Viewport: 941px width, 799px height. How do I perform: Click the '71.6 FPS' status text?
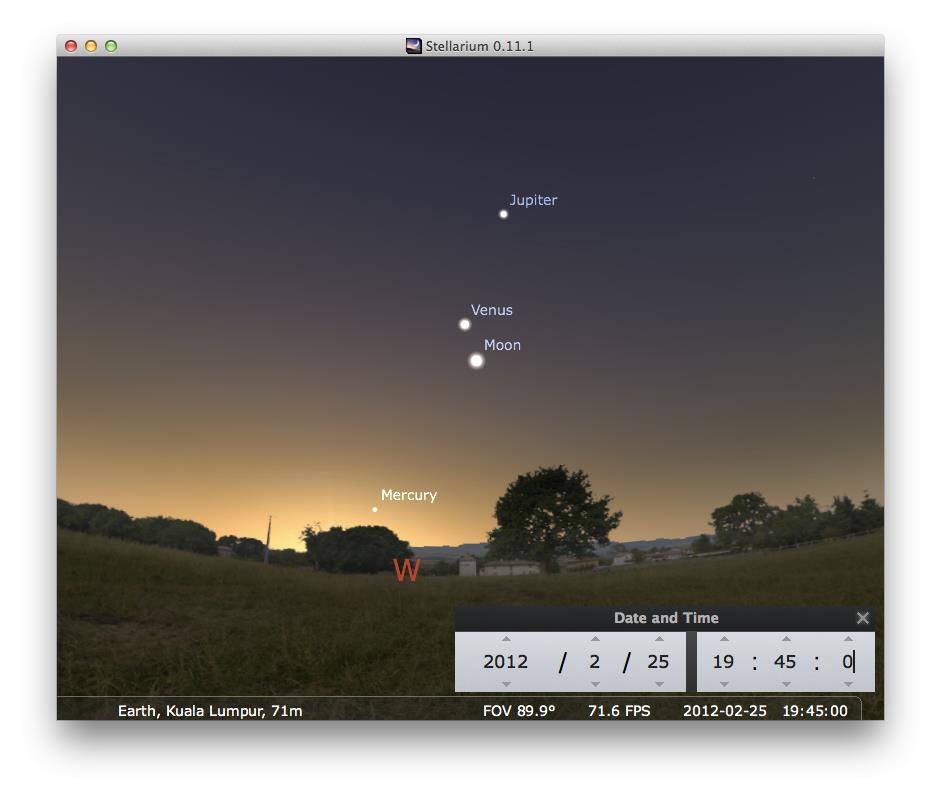pyautogui.click(x=619, y=711)
